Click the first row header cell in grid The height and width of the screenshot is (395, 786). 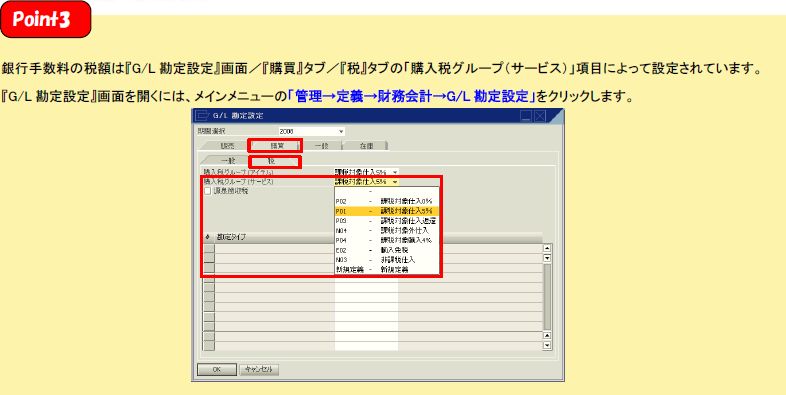pyautogui.click(x=209, y=248)
